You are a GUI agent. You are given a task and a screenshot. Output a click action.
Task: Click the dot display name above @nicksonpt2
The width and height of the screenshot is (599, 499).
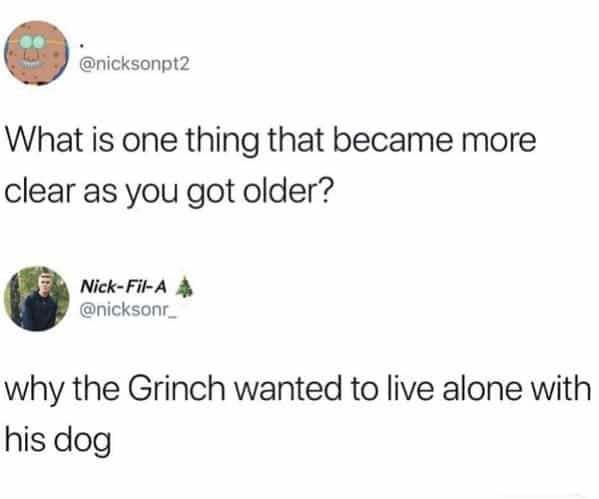click(82, 46)
